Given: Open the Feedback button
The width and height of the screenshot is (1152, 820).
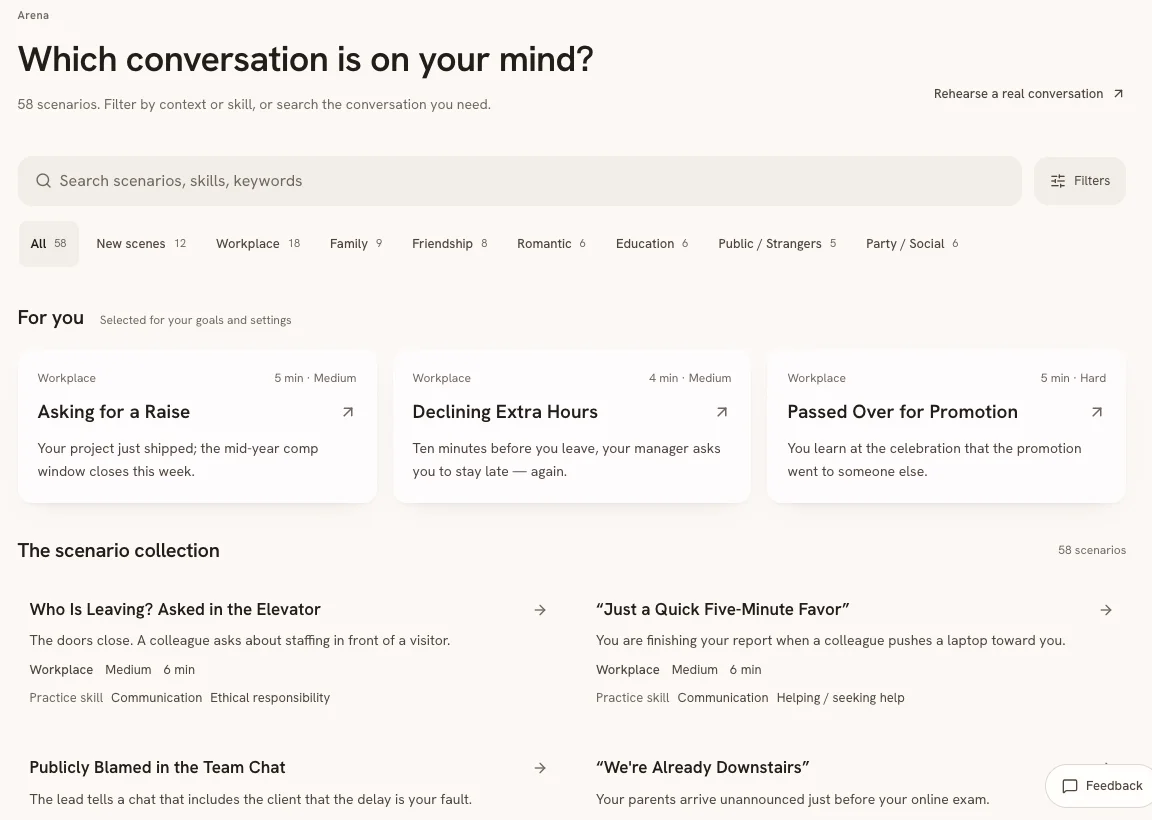Looking at the screenshot, I should [x=1101, y=786].
